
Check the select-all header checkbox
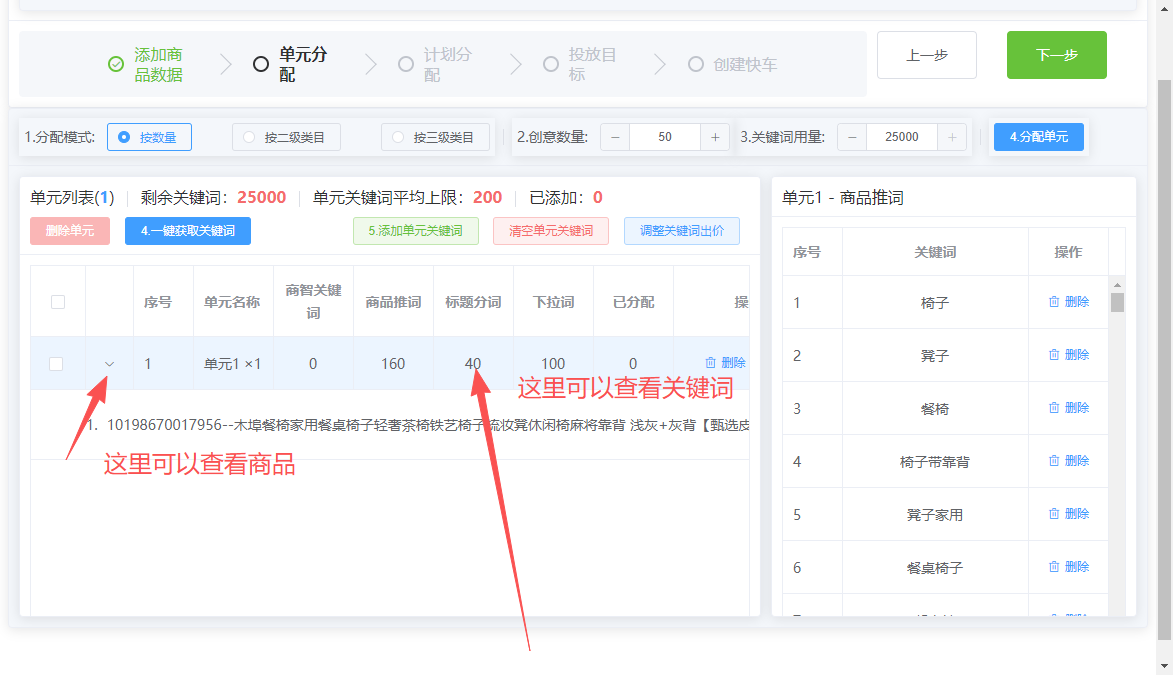pyautogui.click(x=58, y=302)
